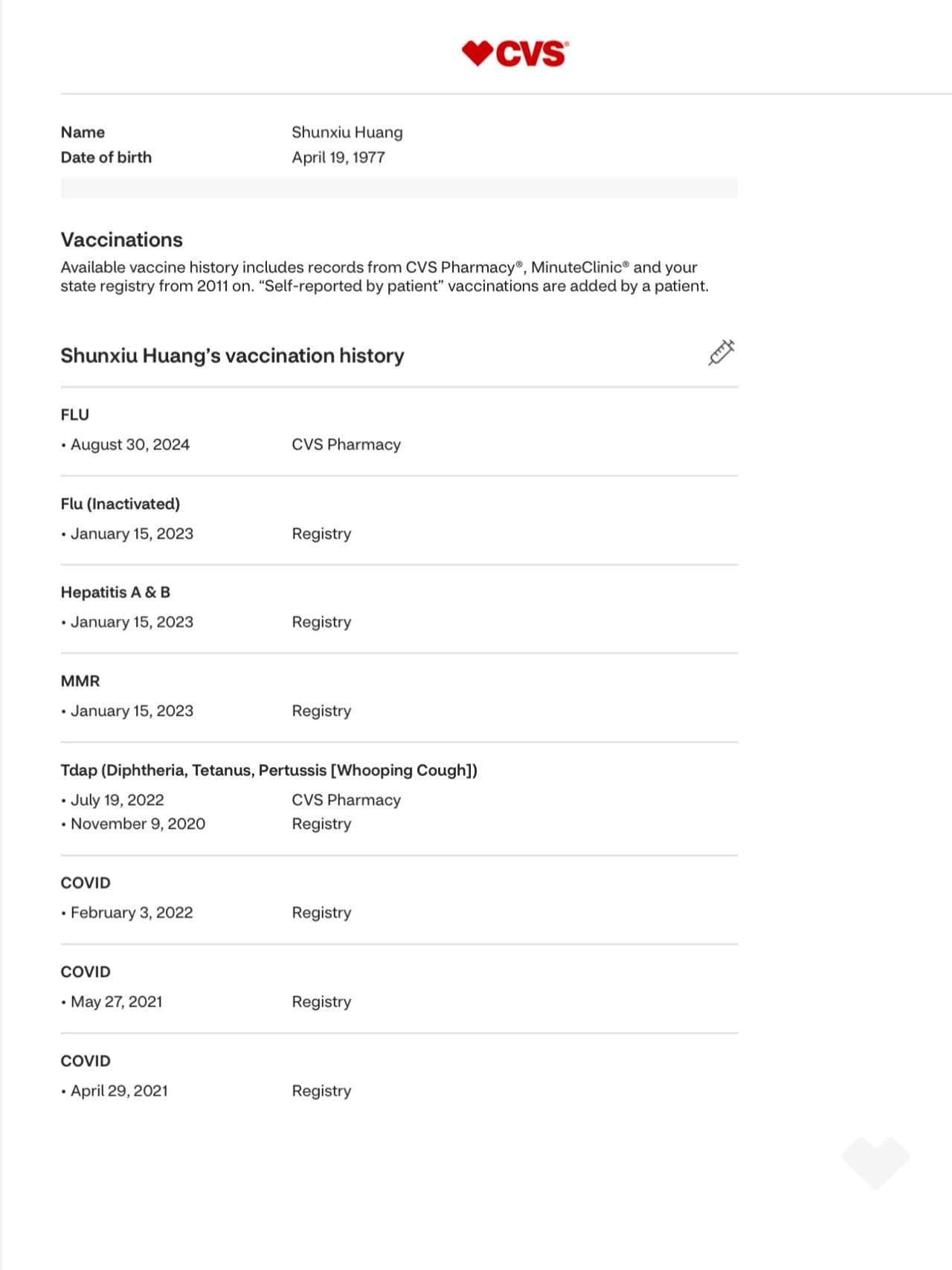Select the November 9, 2020 Tdap entry
The width and height of the screenshot is (952, 1270).
[x=138, y=824]
